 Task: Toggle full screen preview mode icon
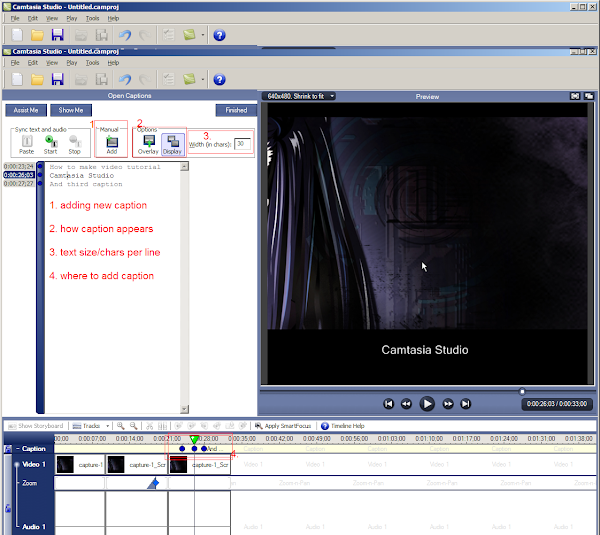575,96
